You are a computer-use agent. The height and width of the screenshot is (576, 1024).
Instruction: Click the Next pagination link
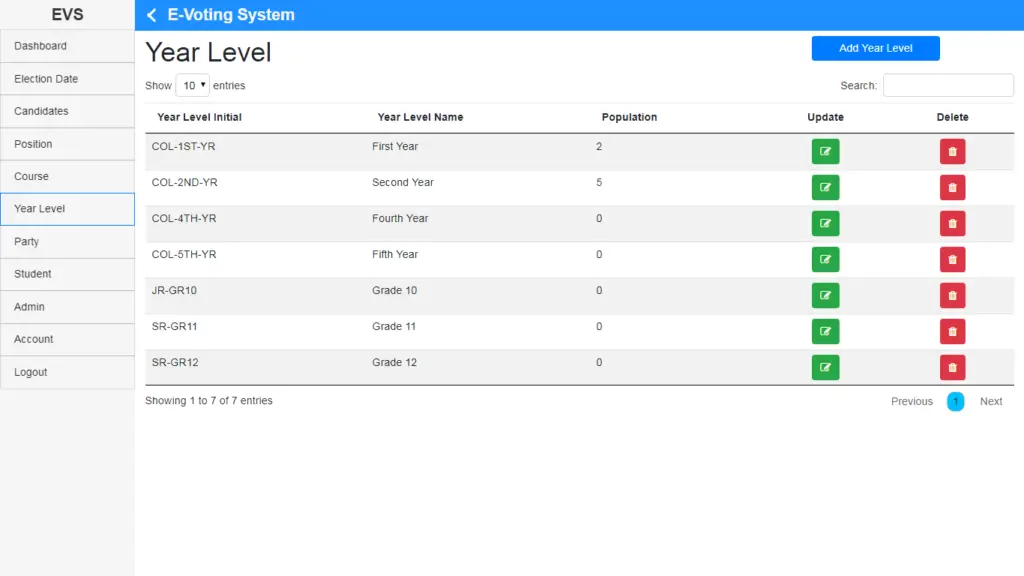tap(990, 401)
